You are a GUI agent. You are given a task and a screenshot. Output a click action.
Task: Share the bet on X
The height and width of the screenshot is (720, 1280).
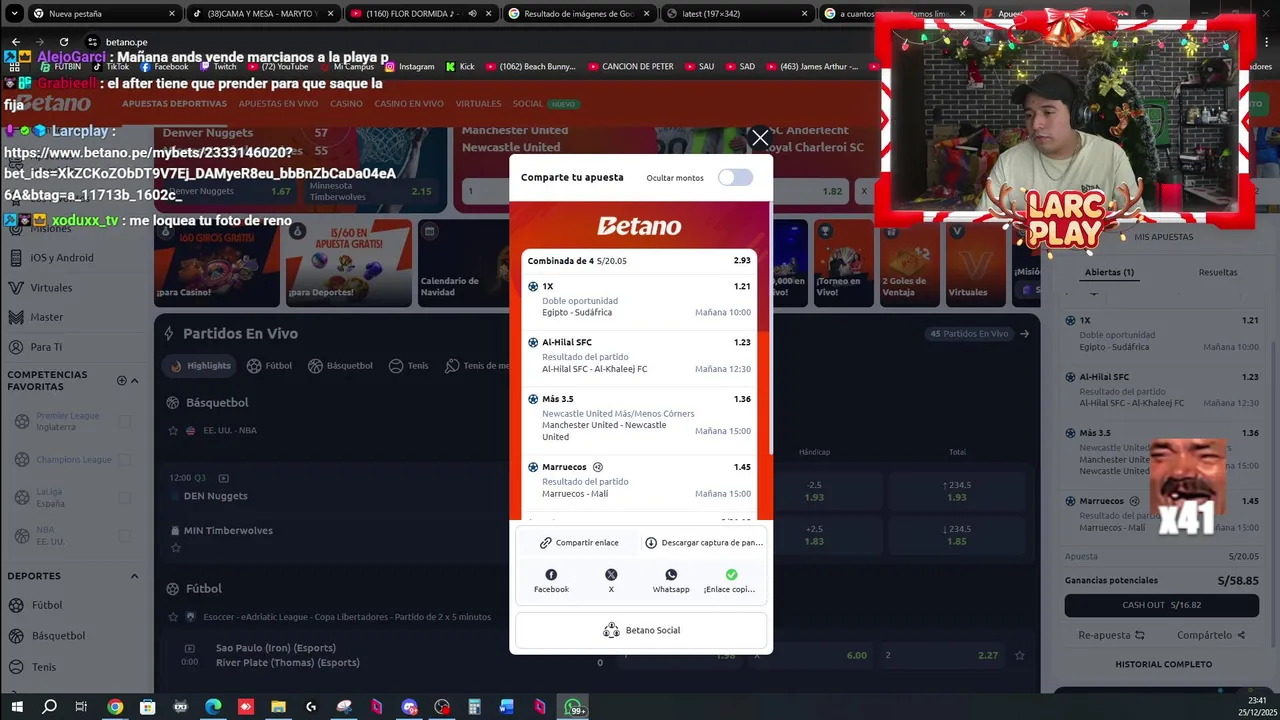click(611, 581)
